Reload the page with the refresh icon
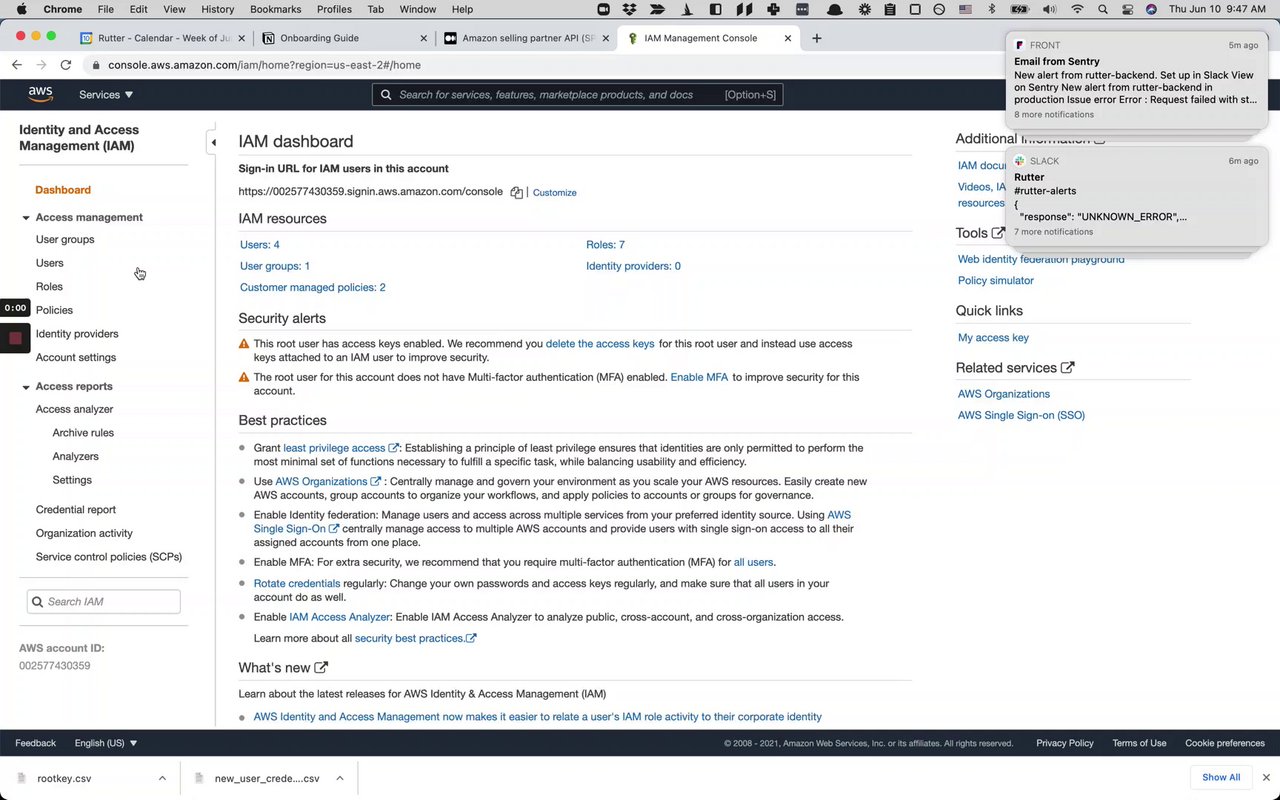This screenshot has width=1280, height=800. click(66, 65)
